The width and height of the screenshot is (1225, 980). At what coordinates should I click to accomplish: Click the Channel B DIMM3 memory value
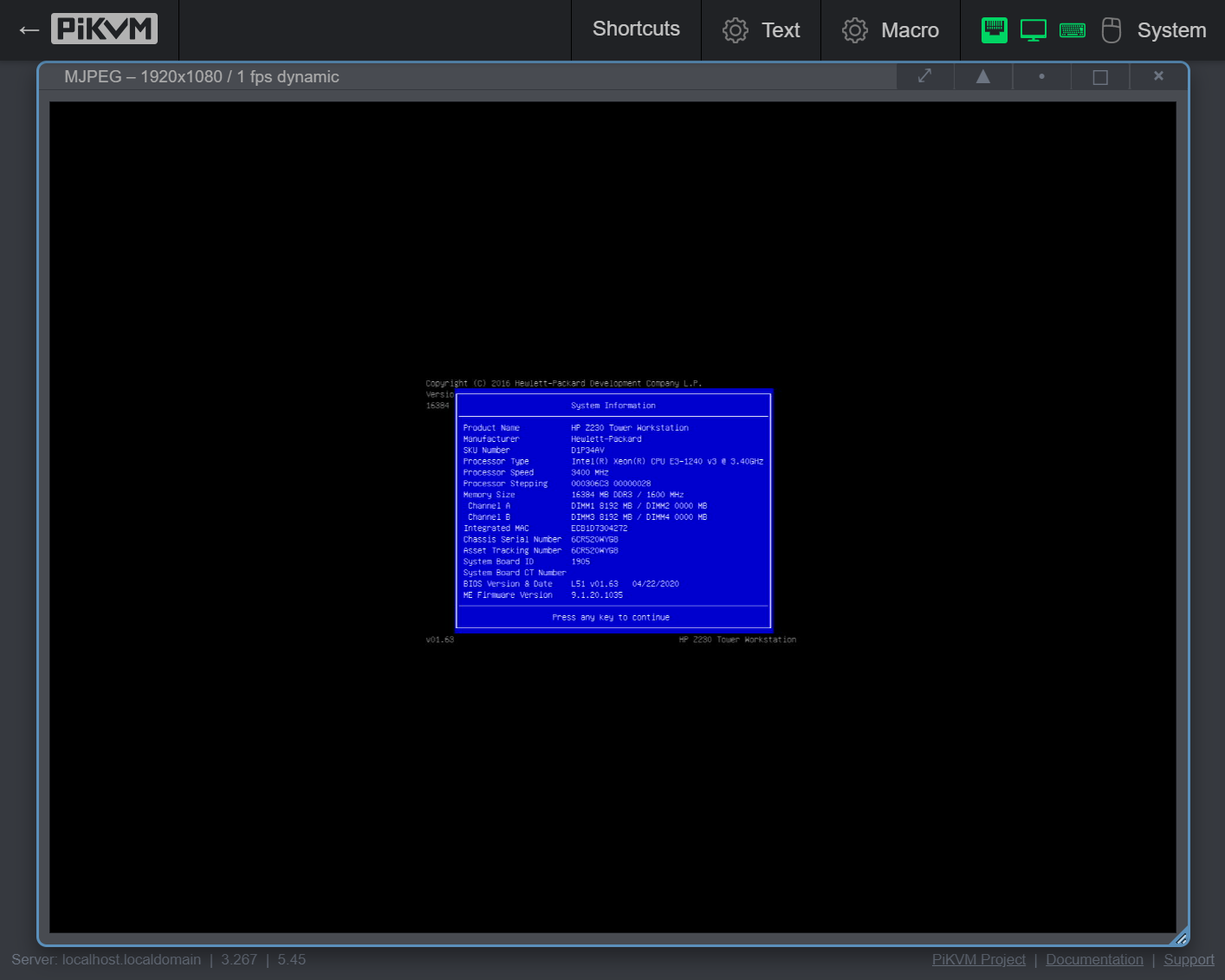coord(638,517)
